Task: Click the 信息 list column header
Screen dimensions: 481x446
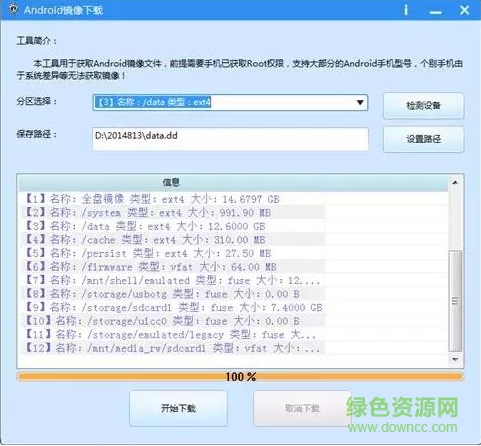Action: (233, 182)
